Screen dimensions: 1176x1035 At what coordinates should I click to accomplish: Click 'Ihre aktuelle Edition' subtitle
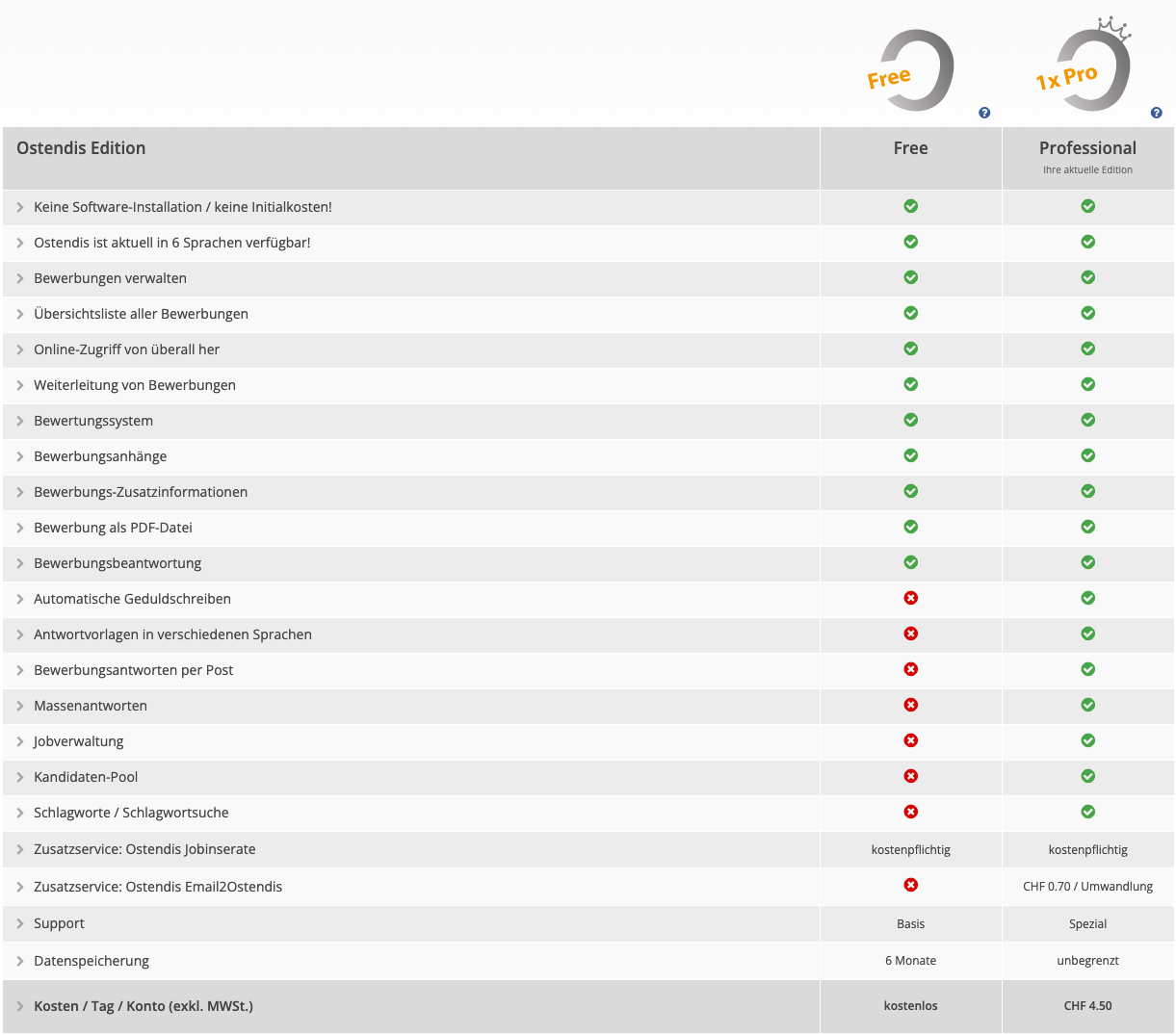click(x=1088, y=170)
